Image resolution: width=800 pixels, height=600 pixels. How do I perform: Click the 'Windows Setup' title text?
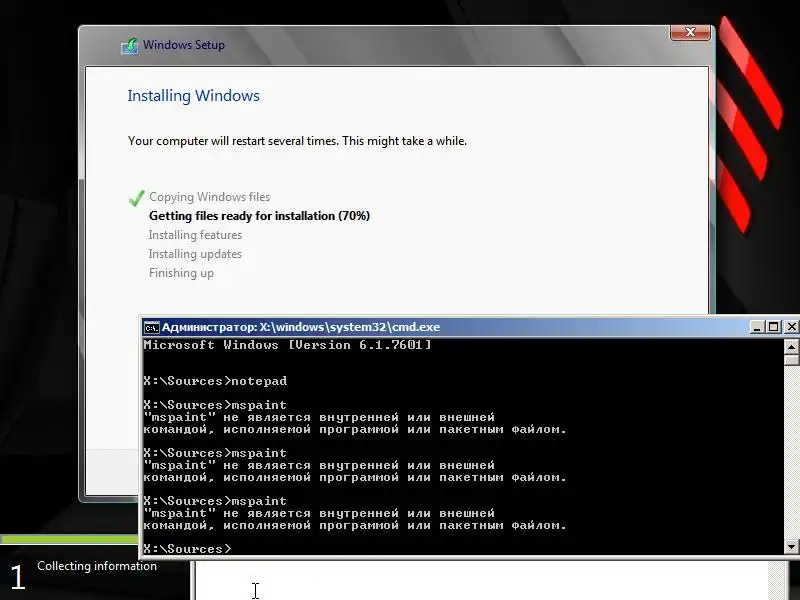(184, 45)
